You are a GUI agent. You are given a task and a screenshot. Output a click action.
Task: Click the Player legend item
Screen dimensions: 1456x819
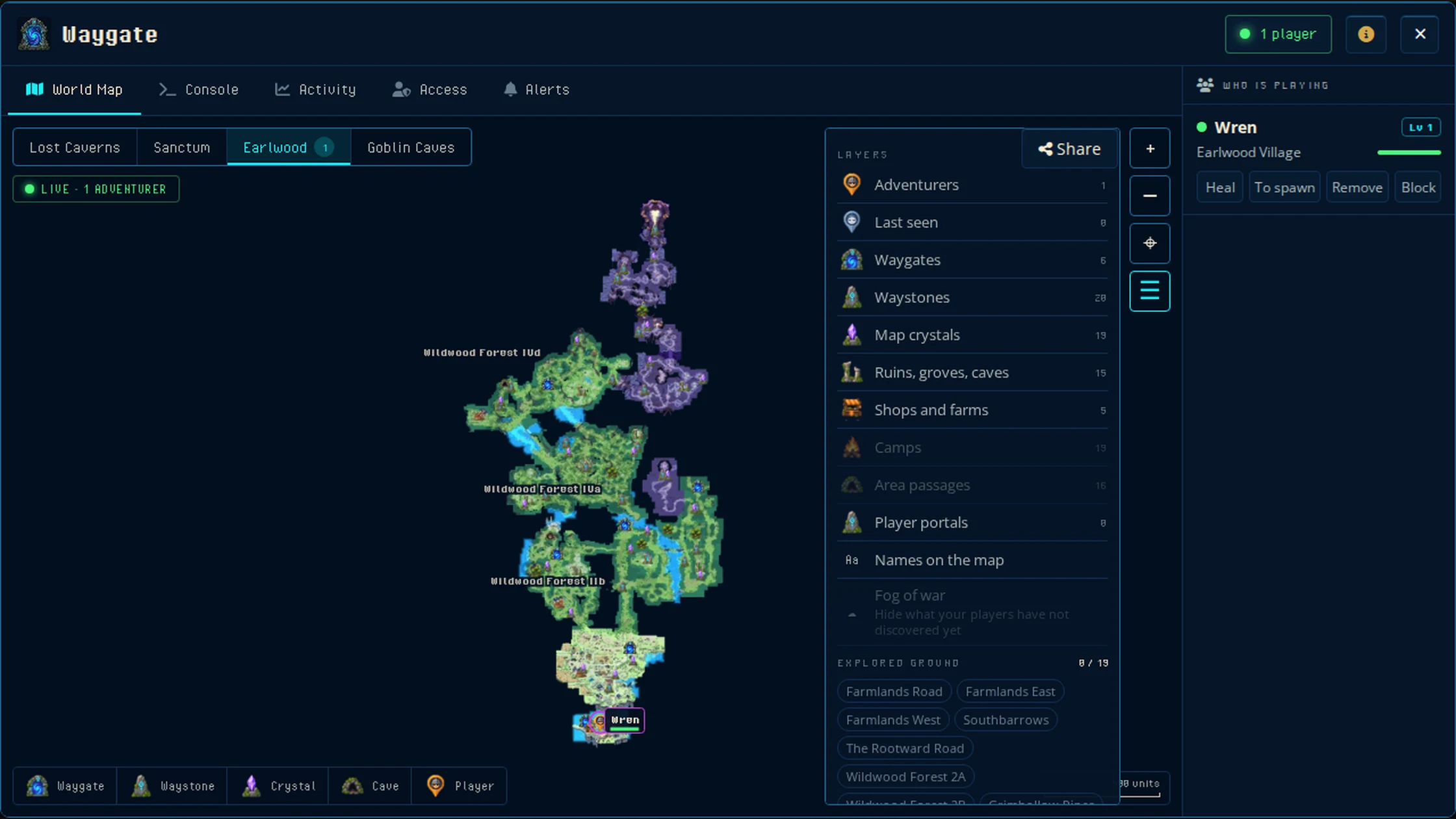click(460, 786)
